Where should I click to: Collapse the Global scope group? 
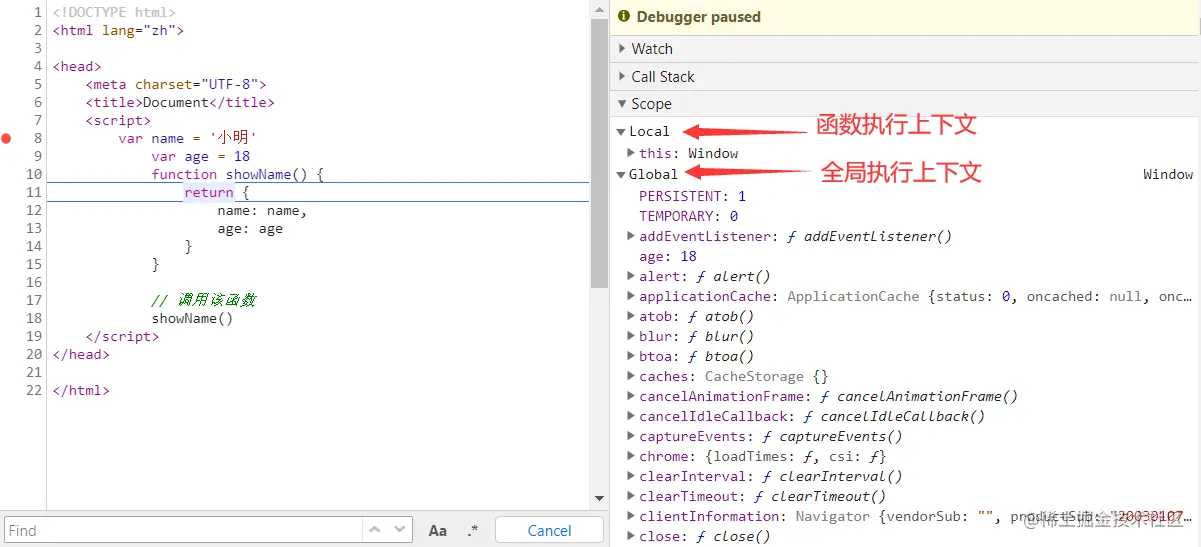(x=621, y=174)
